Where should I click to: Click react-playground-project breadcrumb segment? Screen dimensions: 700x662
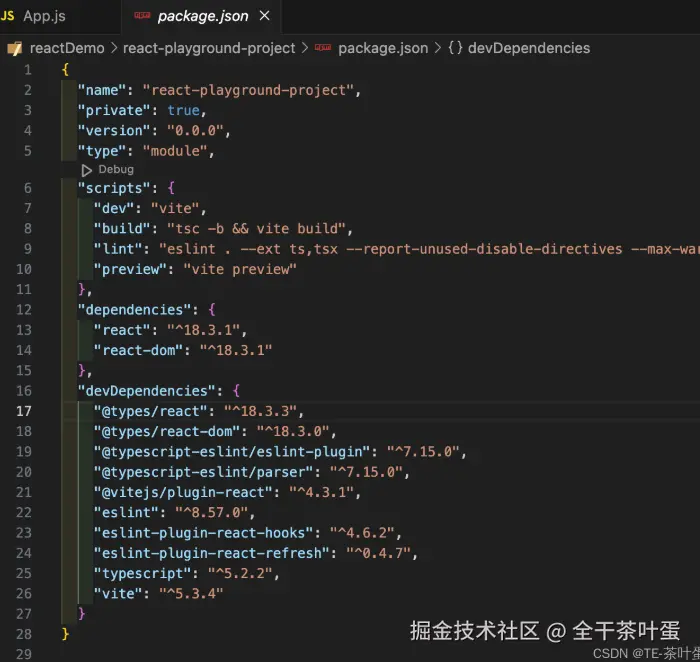pos(209,48)
